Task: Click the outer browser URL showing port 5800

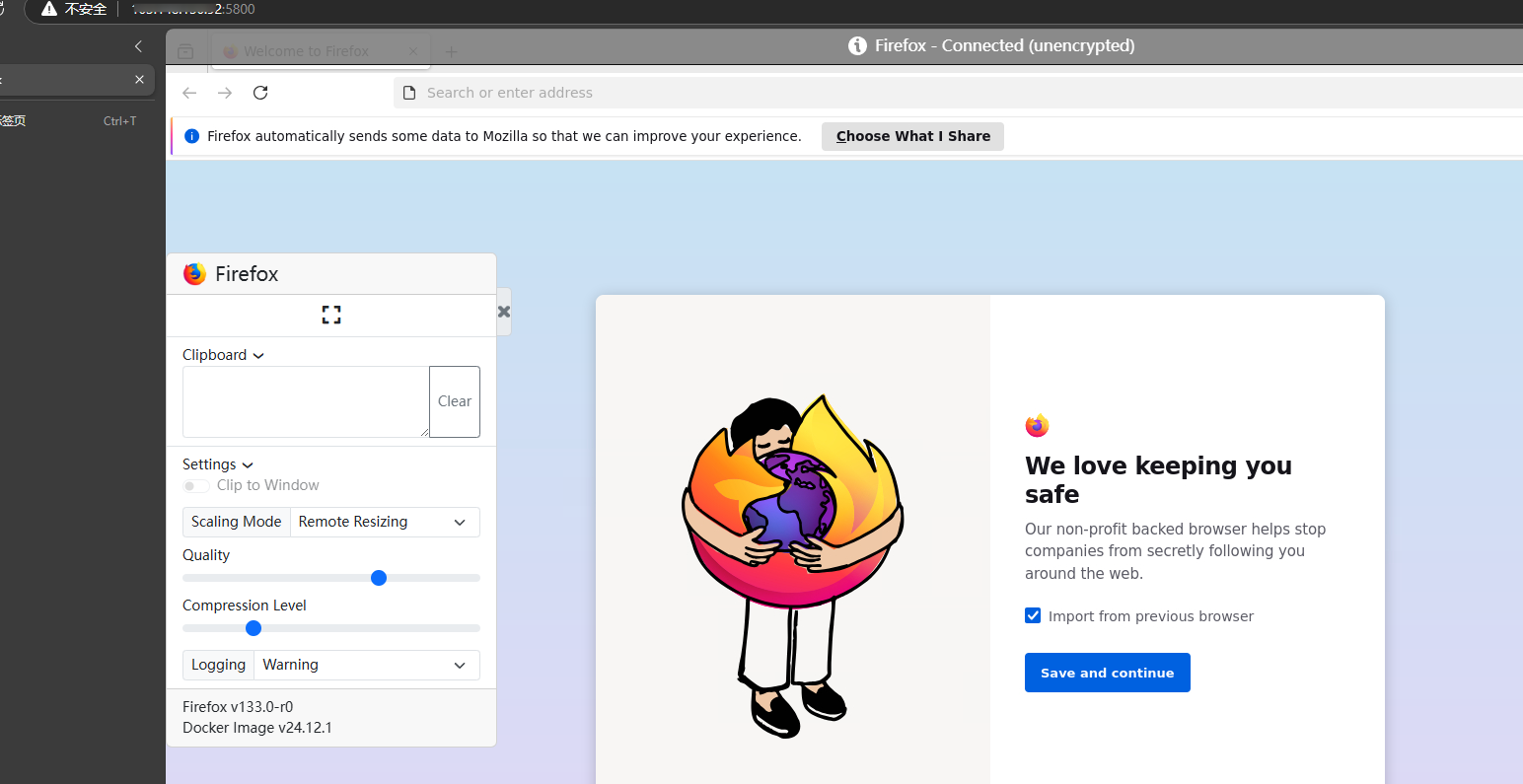Action: tap(193, 9)
